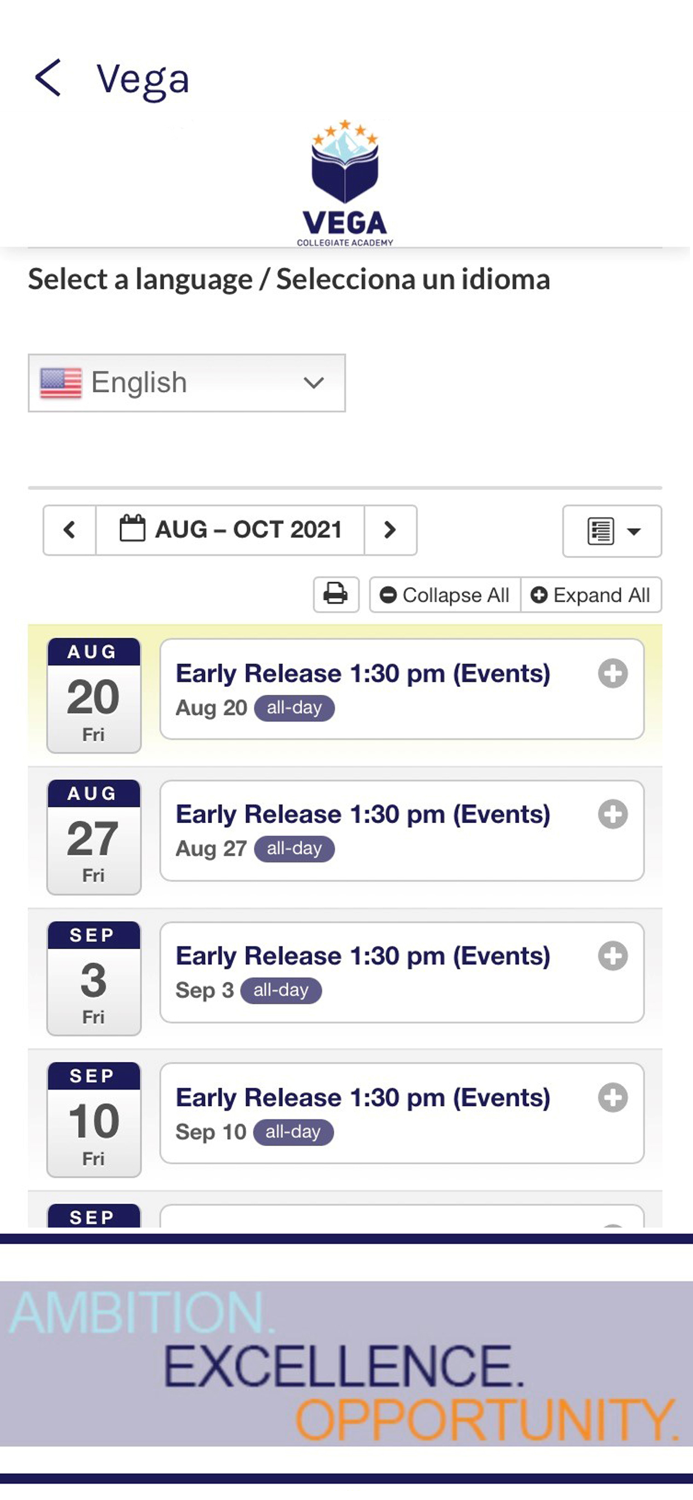Screen dimensions: 693x1500
Task: Expand the Sep 10 event plus icon
Action: [613, 1098]
